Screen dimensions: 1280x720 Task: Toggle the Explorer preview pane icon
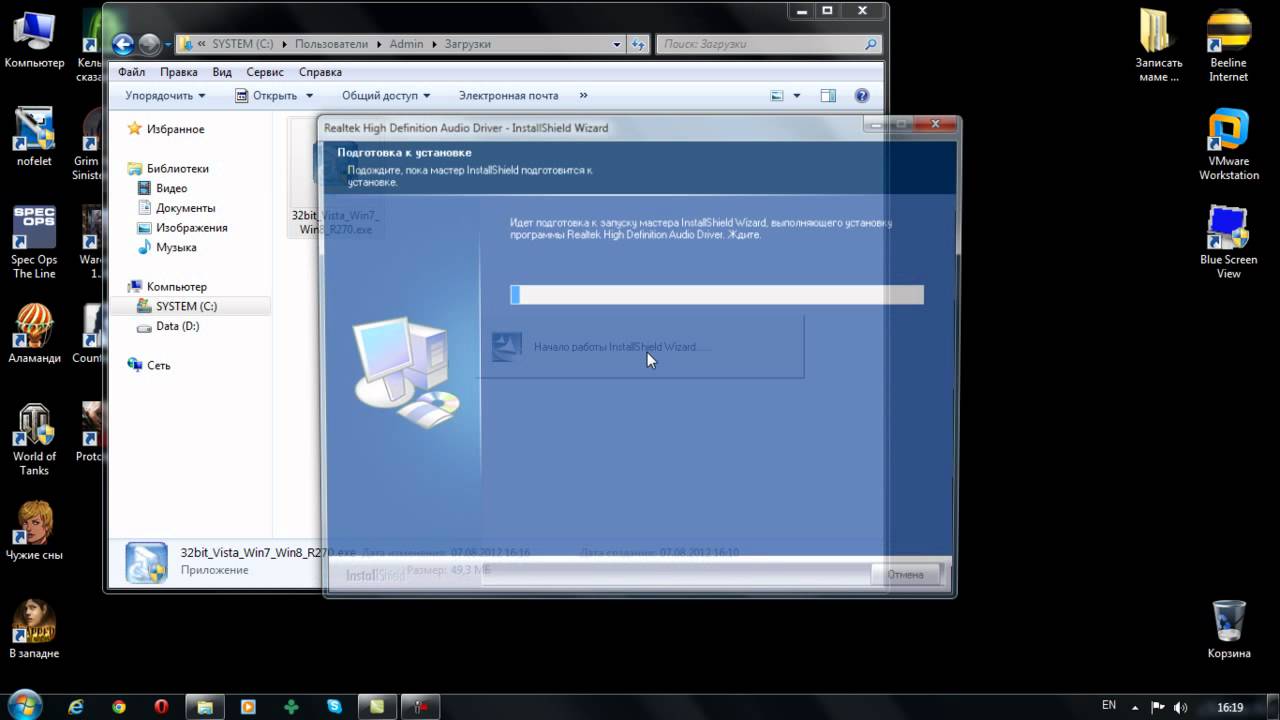828,96
